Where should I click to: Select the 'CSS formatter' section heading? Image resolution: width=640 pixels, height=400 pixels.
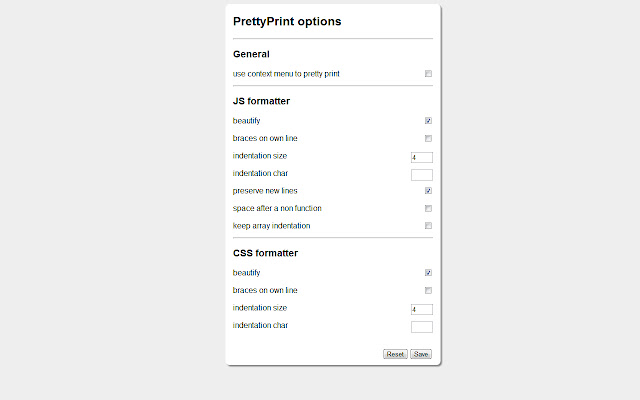click(265, 253)
